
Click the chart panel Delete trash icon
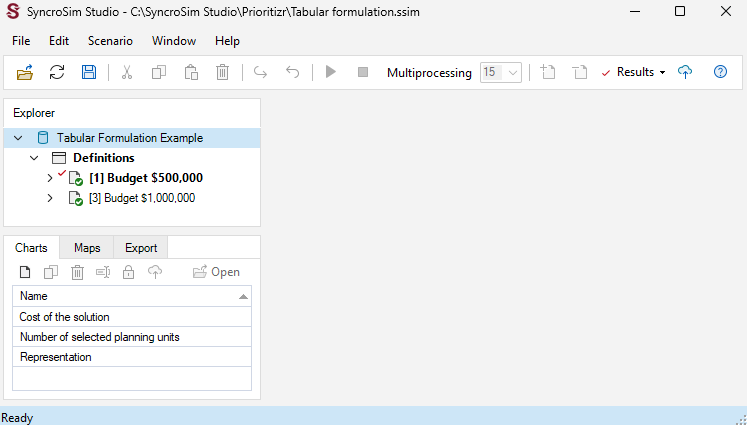(x=77, y=273)
